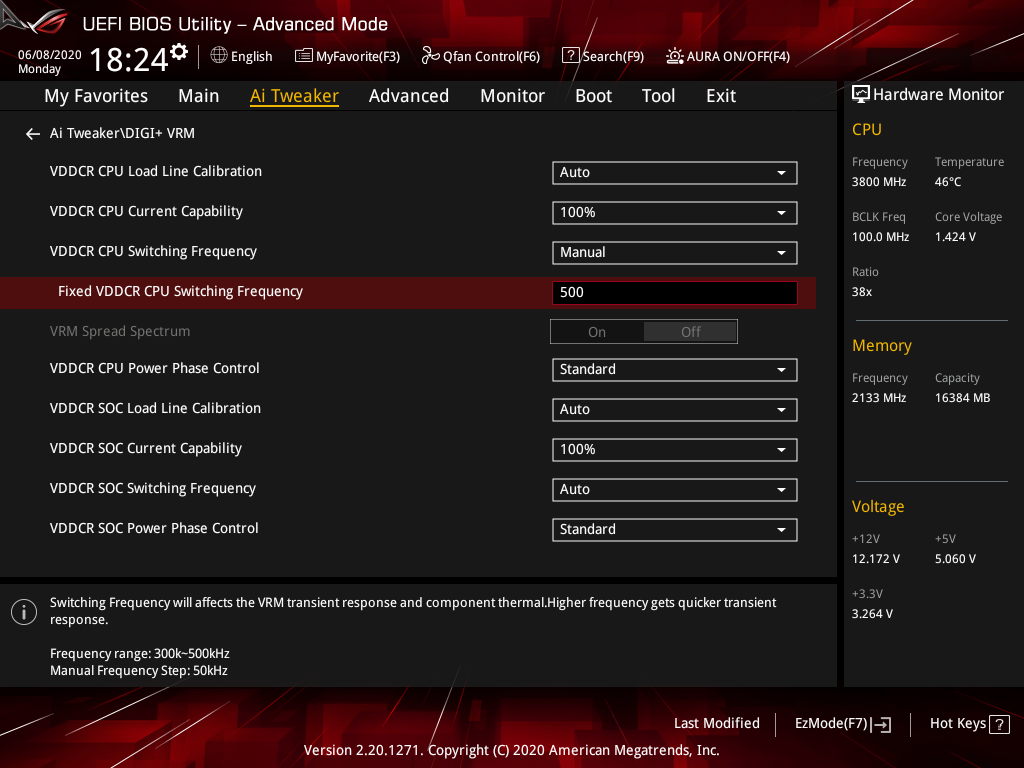Open Qfan Control fan icon
The height and width of the screenshot is (768, 1024).
click(x=430, y=56)
